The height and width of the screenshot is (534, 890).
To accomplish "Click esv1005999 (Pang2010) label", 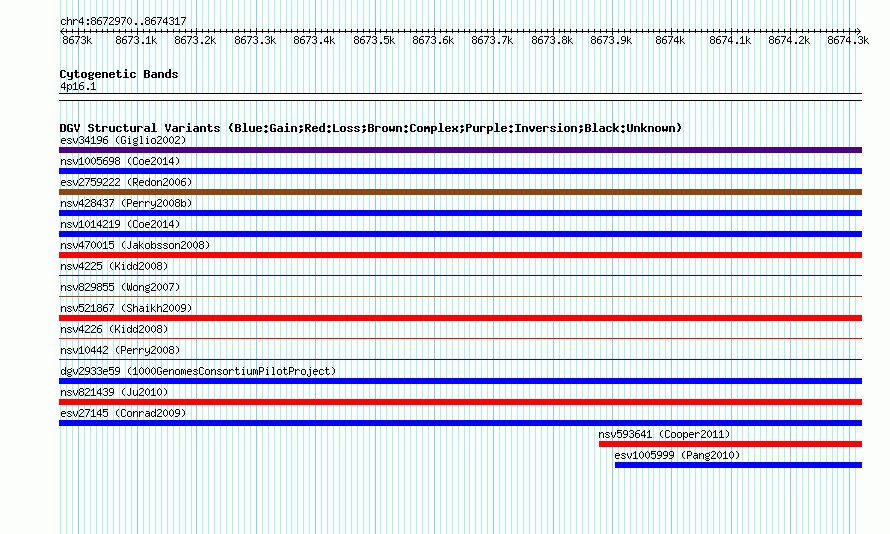I will point(677,455).
